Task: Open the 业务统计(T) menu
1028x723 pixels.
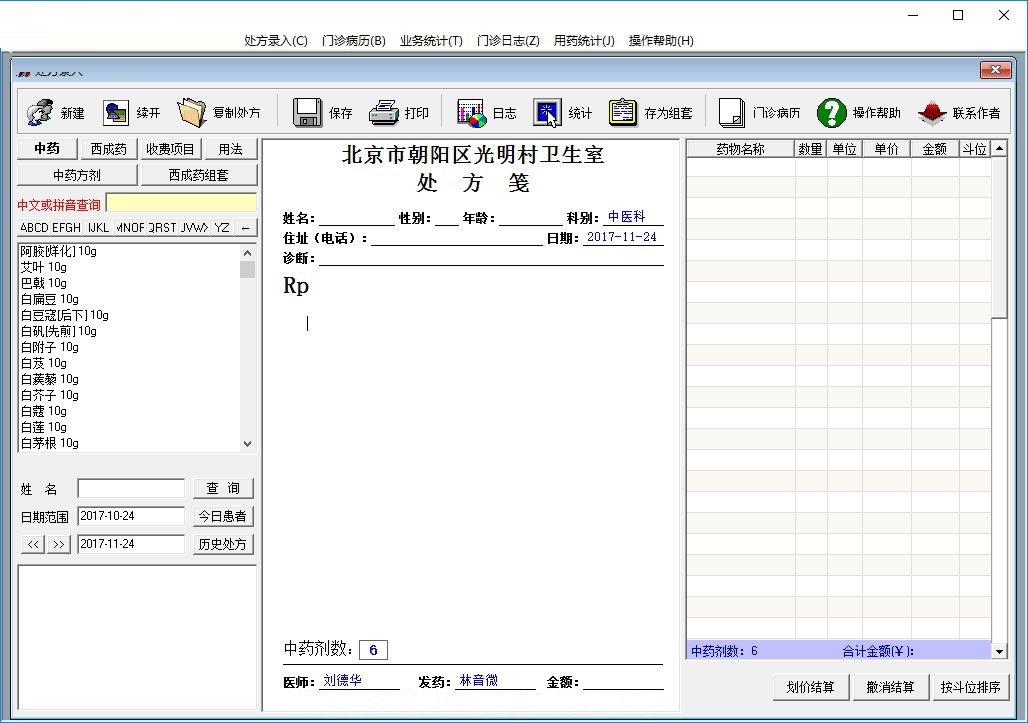Action: [x=431, y=41]
